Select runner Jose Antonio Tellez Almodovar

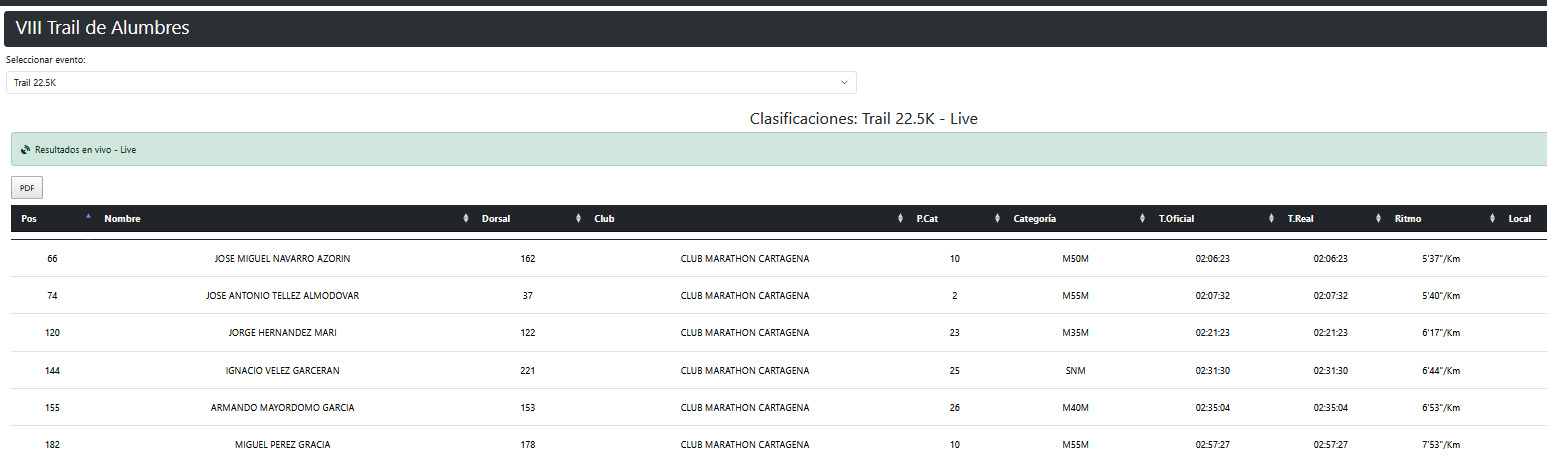coord(282,296)
